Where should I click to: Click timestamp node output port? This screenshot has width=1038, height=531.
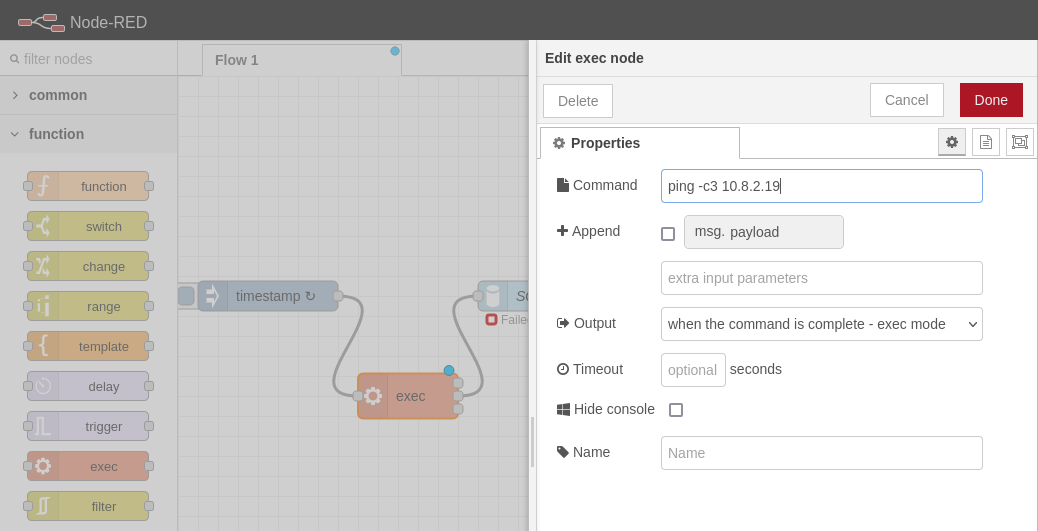coord(338,296)
